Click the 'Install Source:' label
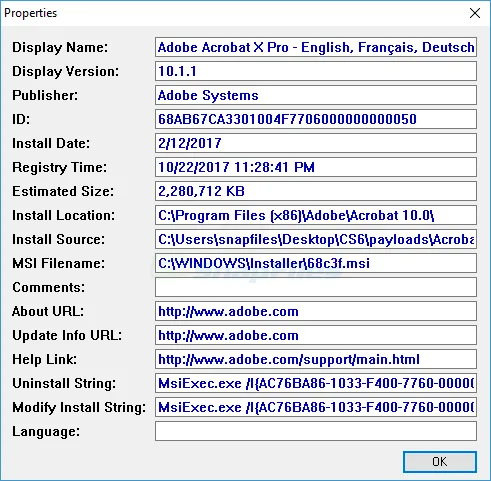Screen dimensions: 491x481 [x=58, y=239]
